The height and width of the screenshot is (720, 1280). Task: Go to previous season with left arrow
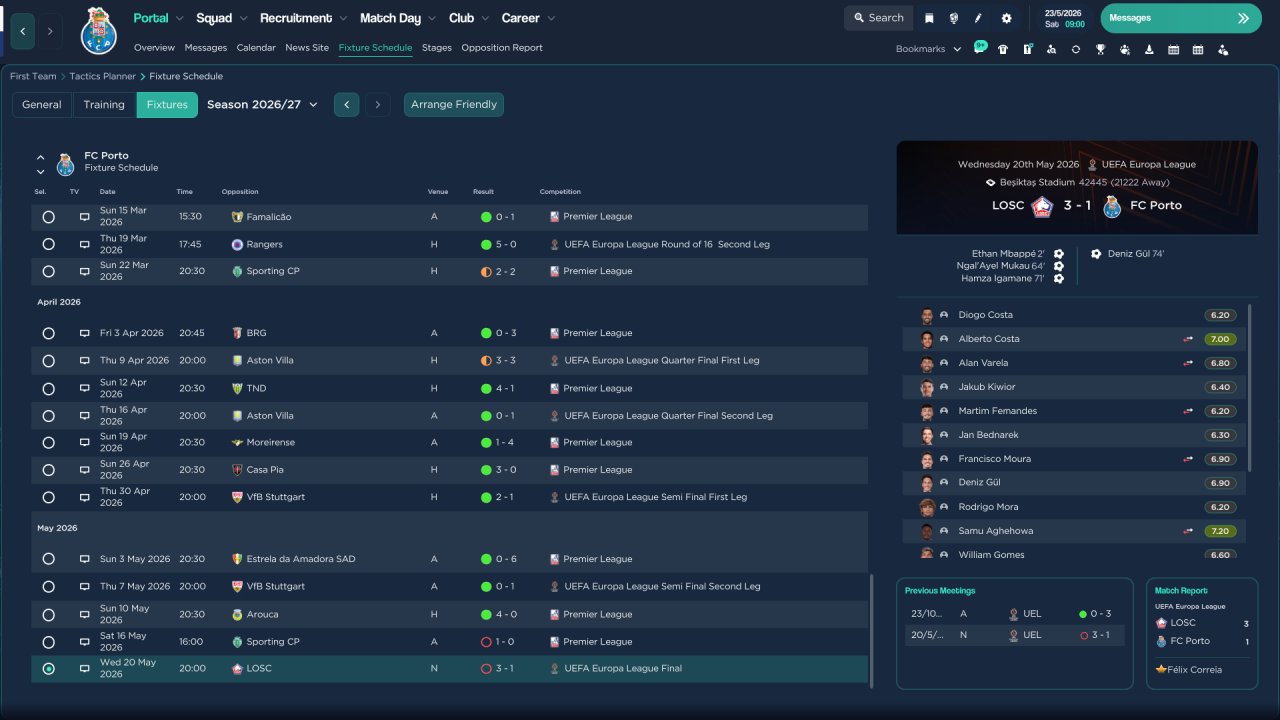click(346, 105)
